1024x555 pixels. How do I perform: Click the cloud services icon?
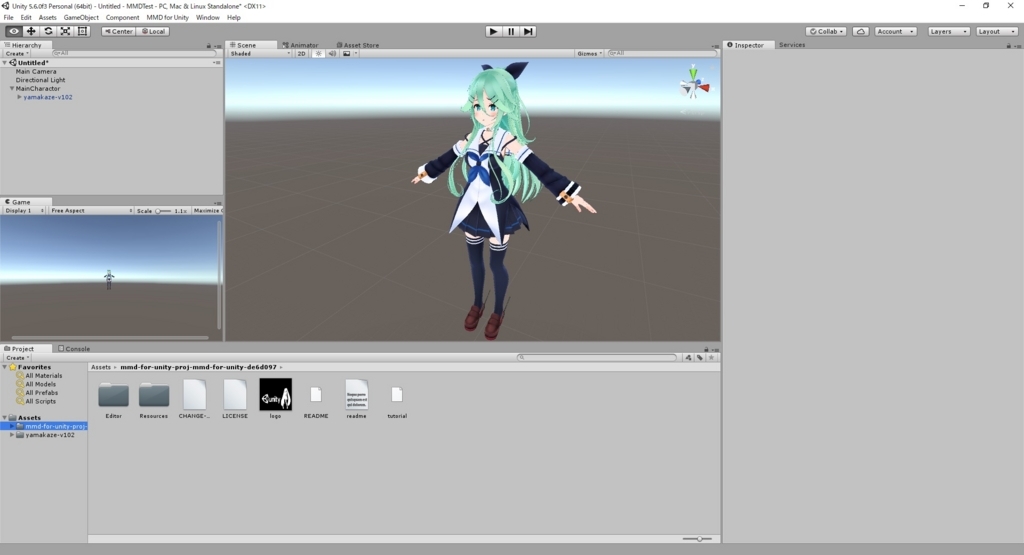tap(861, 31)
